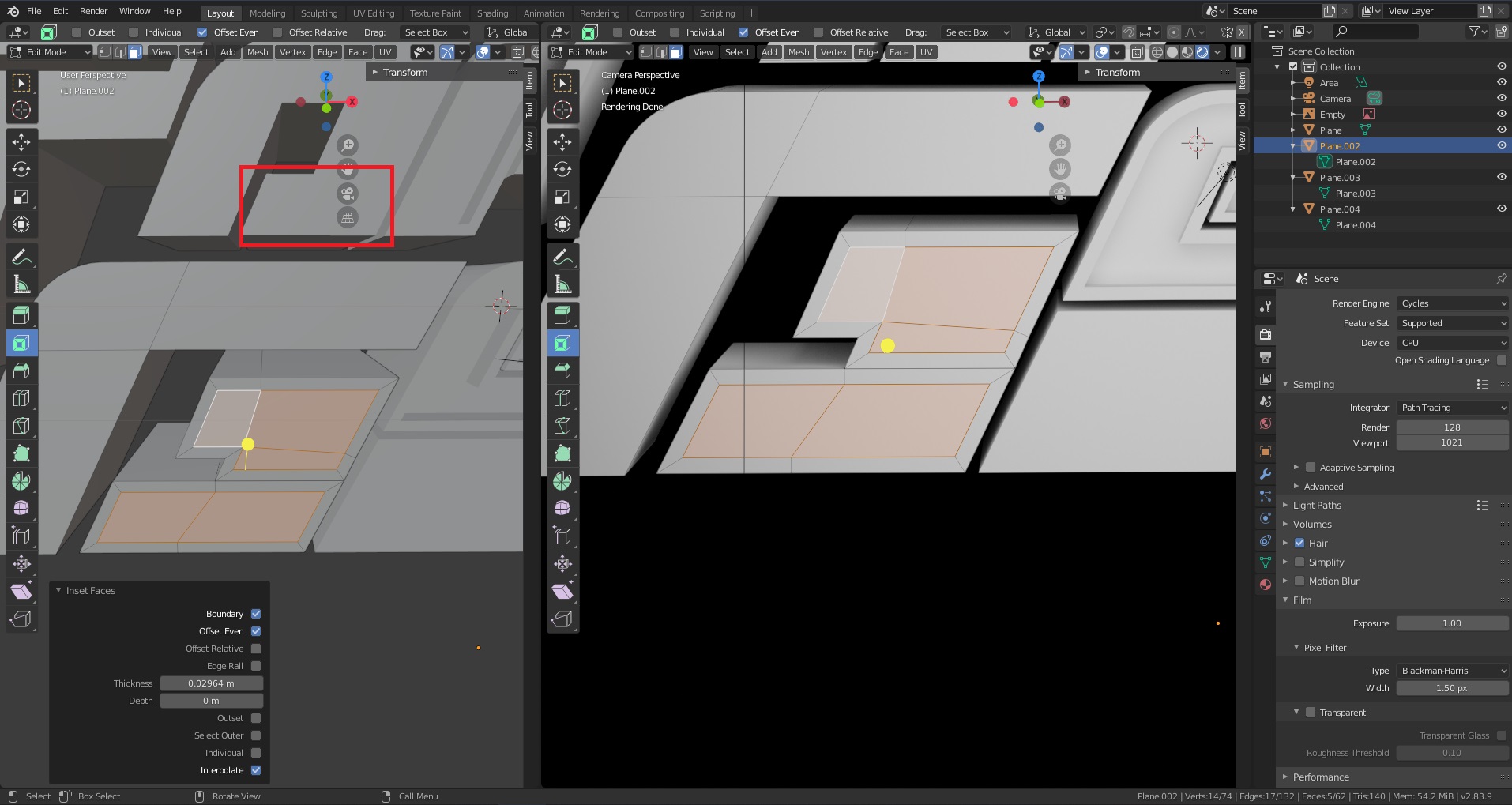Screen dimensions: 1512x805
Task: Select the Shear tool in left viewport
Action: pos(21,591)
